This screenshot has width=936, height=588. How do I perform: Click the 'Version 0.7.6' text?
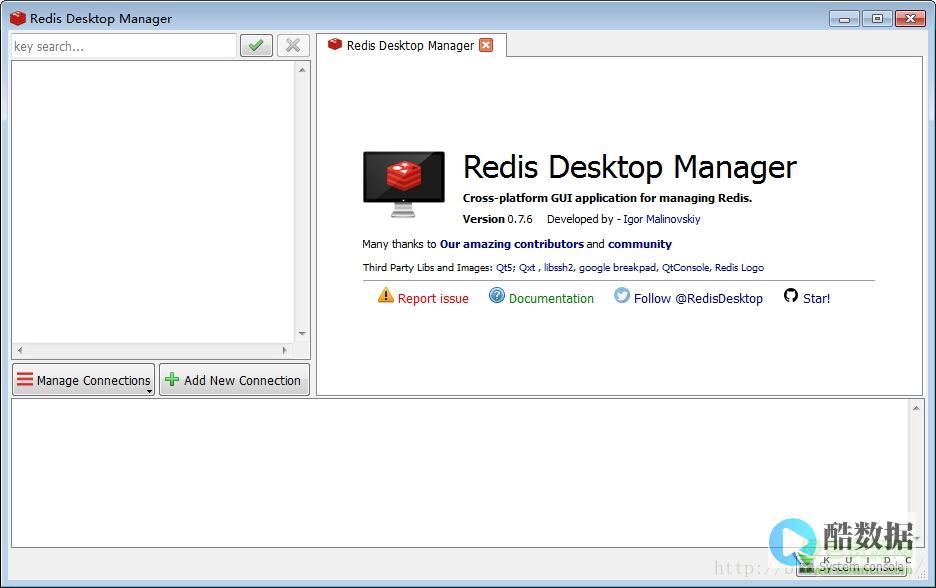[x=497, y=219]
